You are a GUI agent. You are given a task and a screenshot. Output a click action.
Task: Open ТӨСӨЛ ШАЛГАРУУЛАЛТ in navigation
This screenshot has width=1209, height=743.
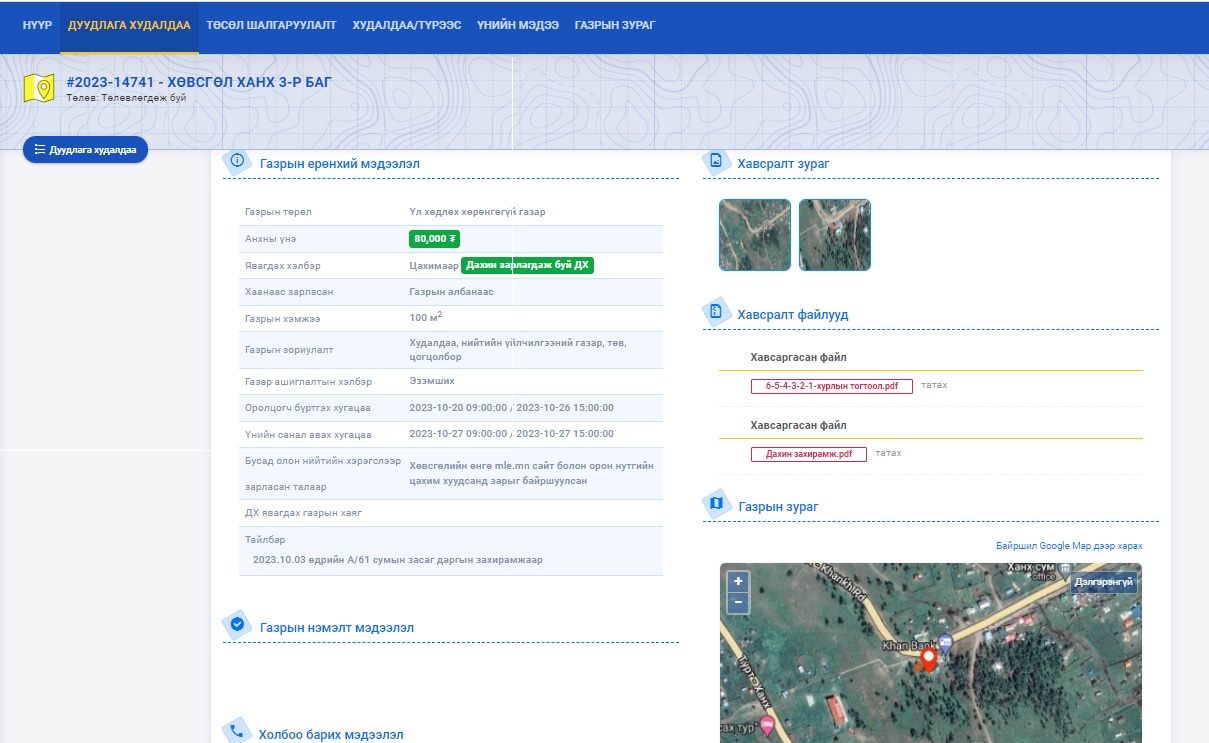point(271,24)
